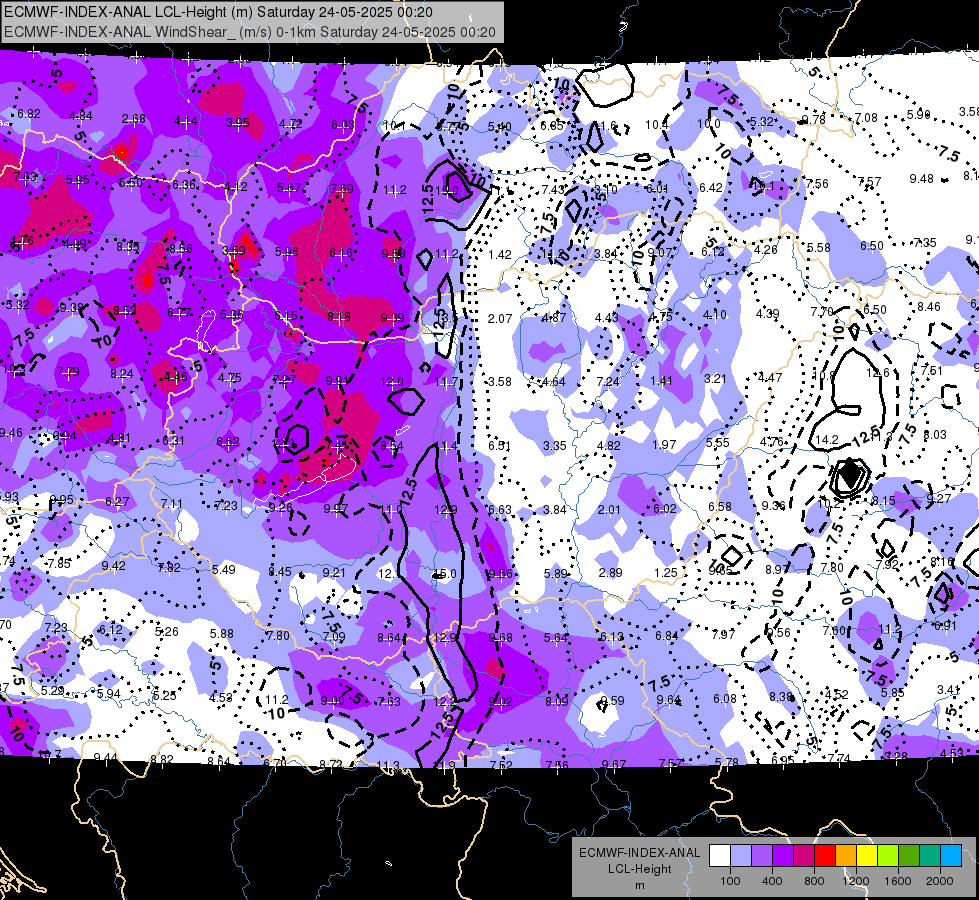
Task: Click the unit label 'm' in the legend
Action: coord(640,885)
